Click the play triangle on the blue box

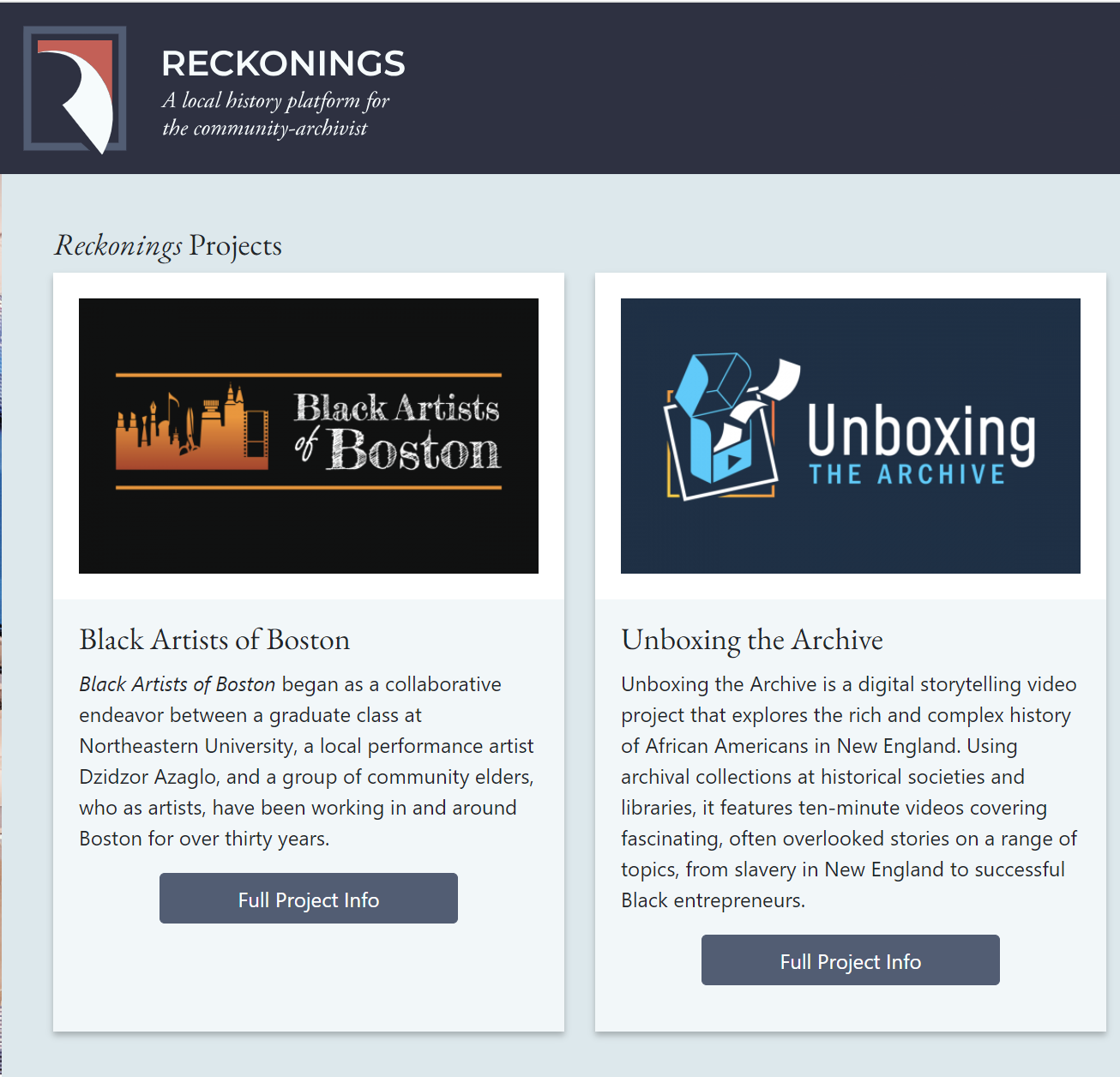tap(732, 462)
